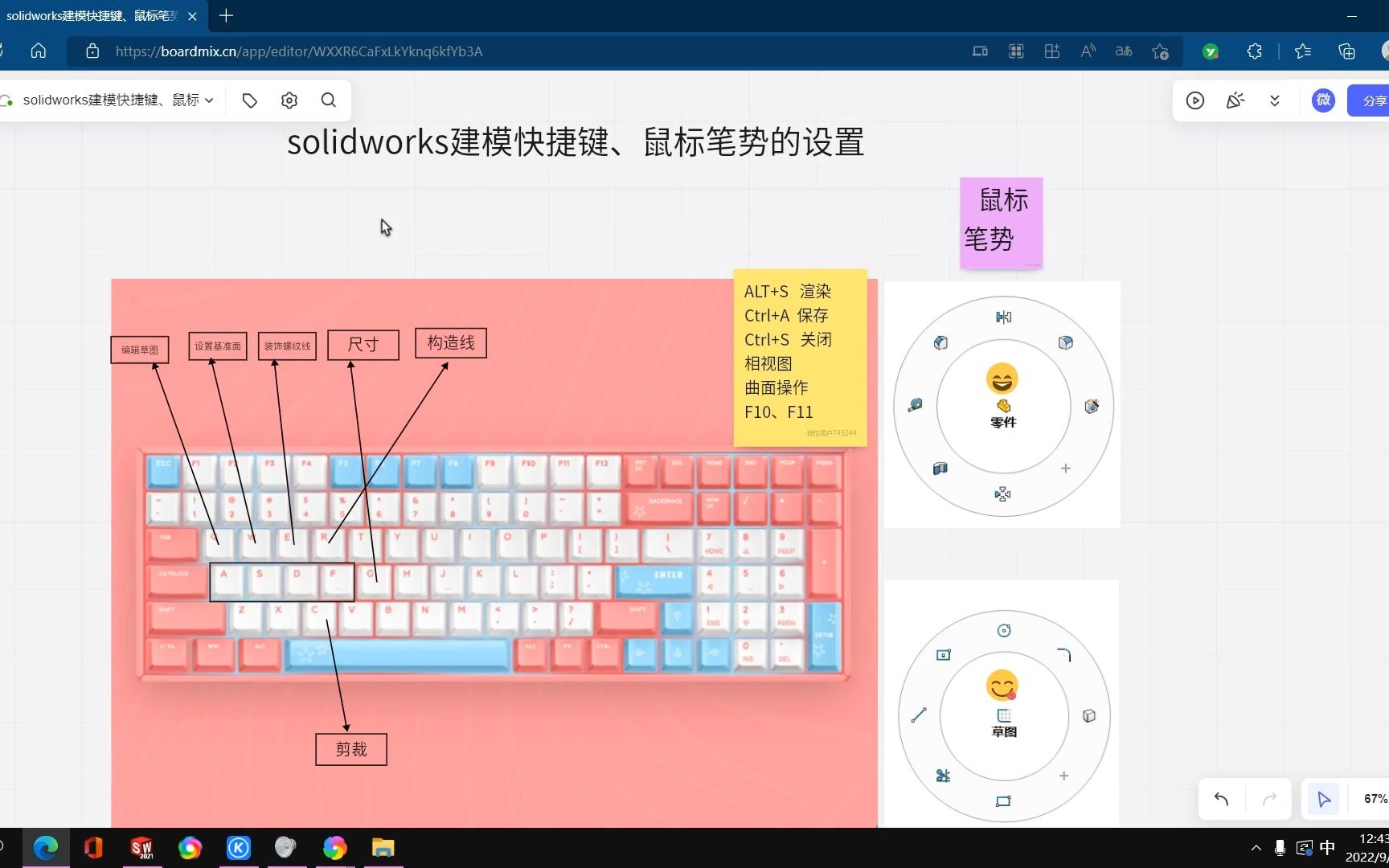Viewport: 1389px width, 868px height.
Task: Open boardmix settings gear icon
Action: (289, 100)
